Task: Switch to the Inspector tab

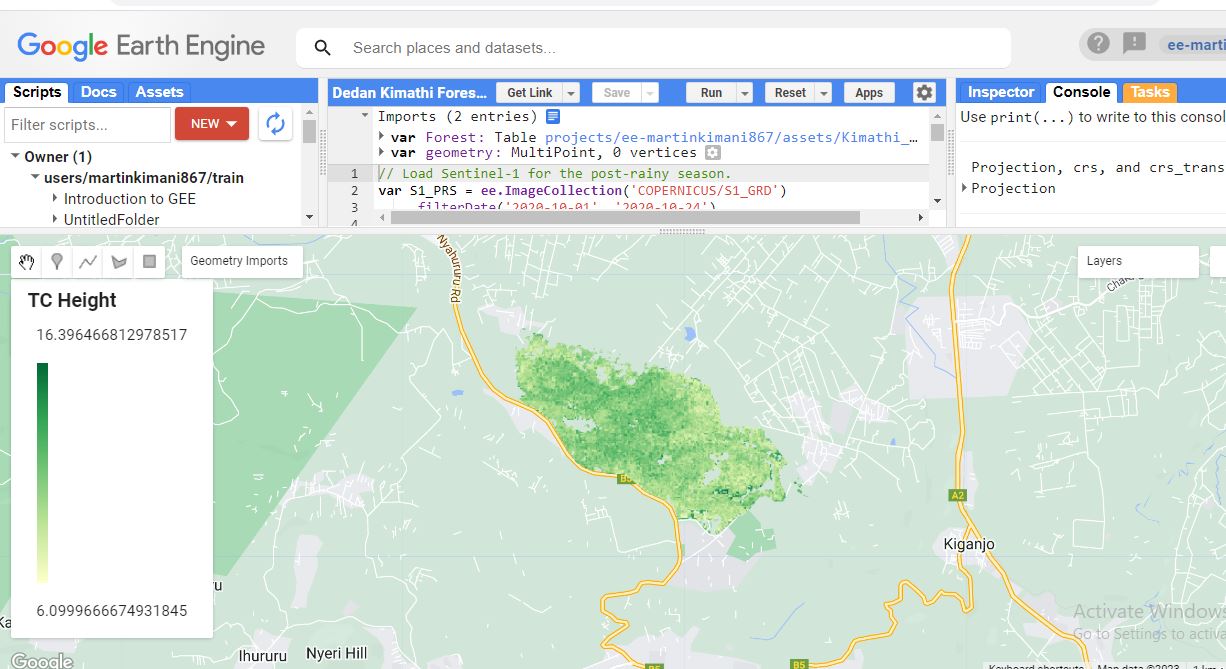Action: point(1000,92)
